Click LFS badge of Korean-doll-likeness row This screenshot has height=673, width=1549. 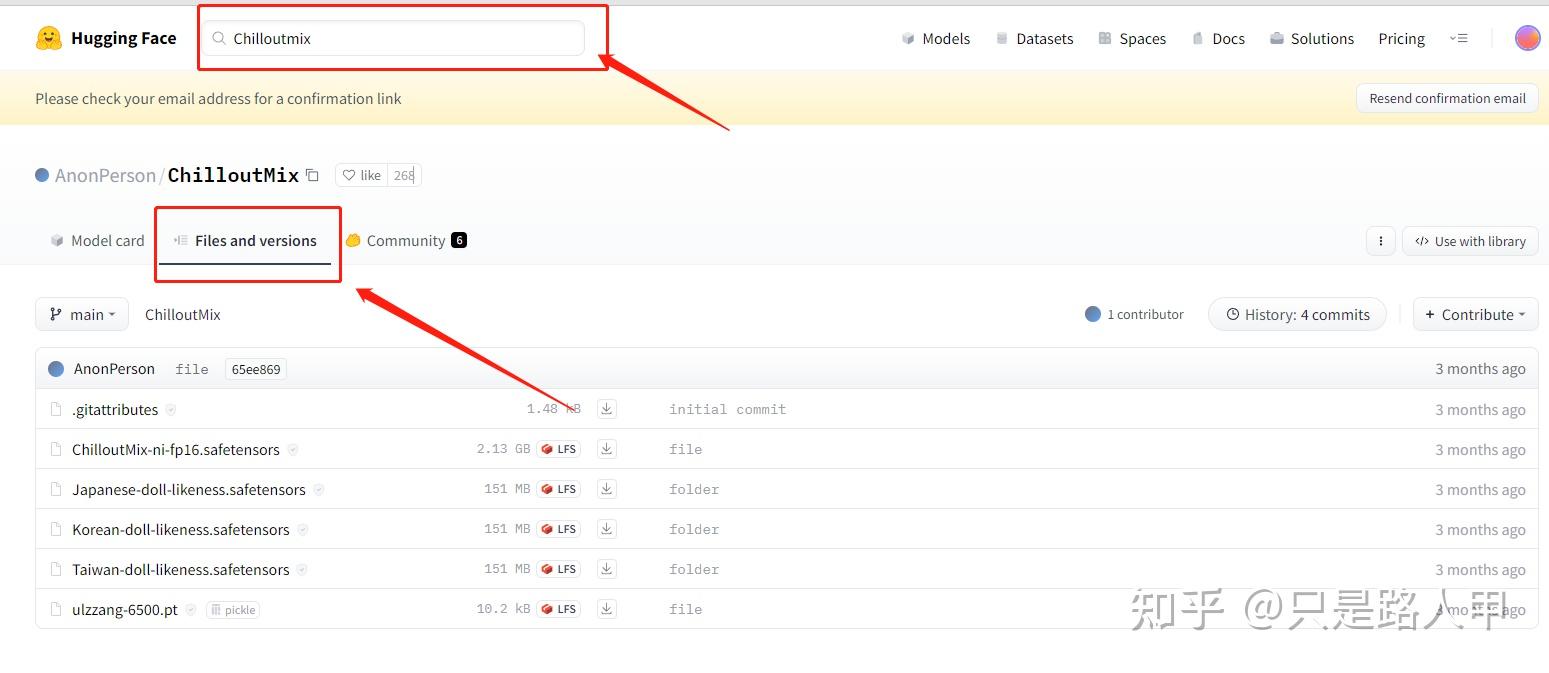[x=558, y=529]
